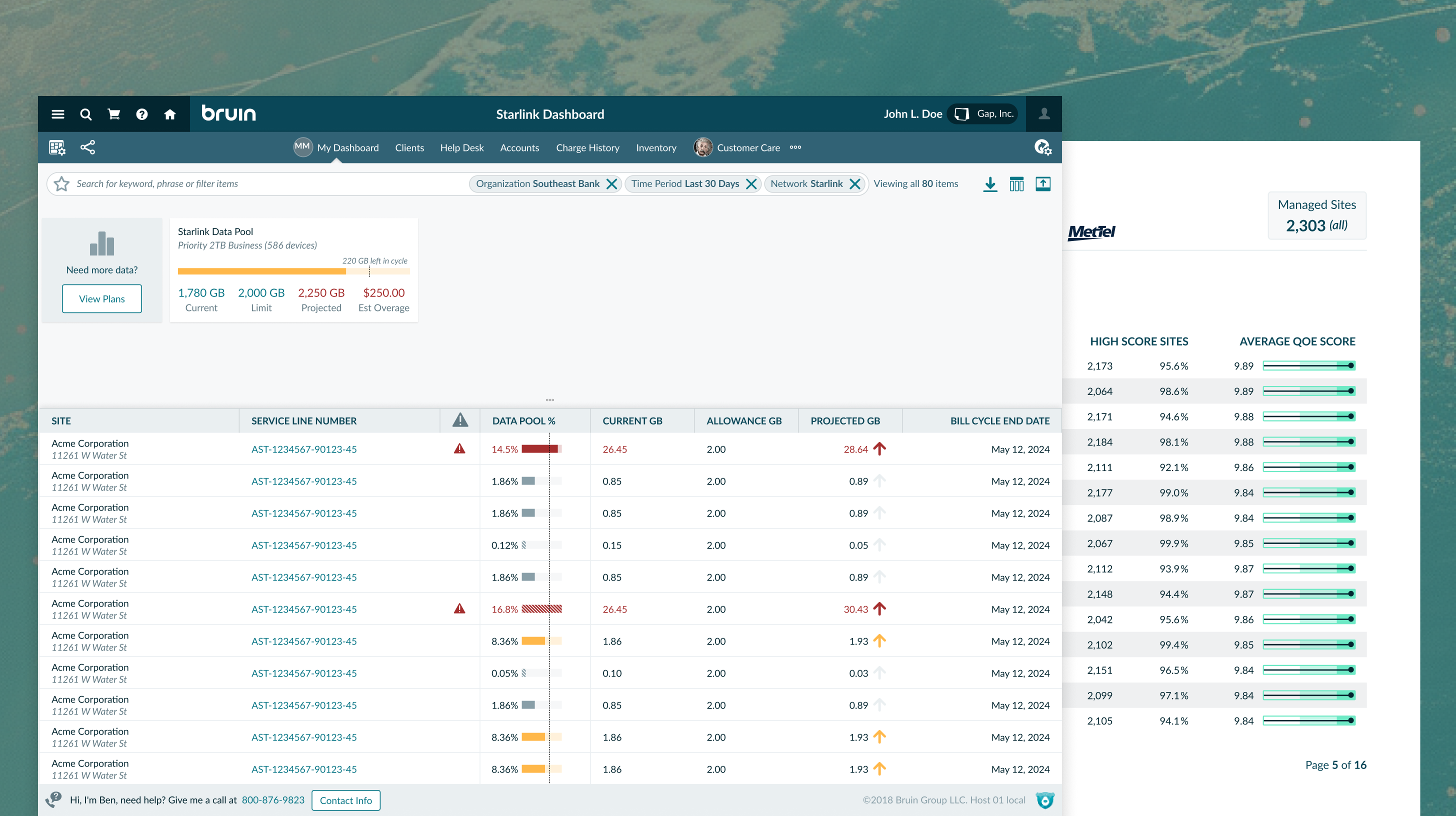This screenshot has height=816, width=1456.
Task: Open the Gap, Inc. company selector
Action: tap(983, 114)
